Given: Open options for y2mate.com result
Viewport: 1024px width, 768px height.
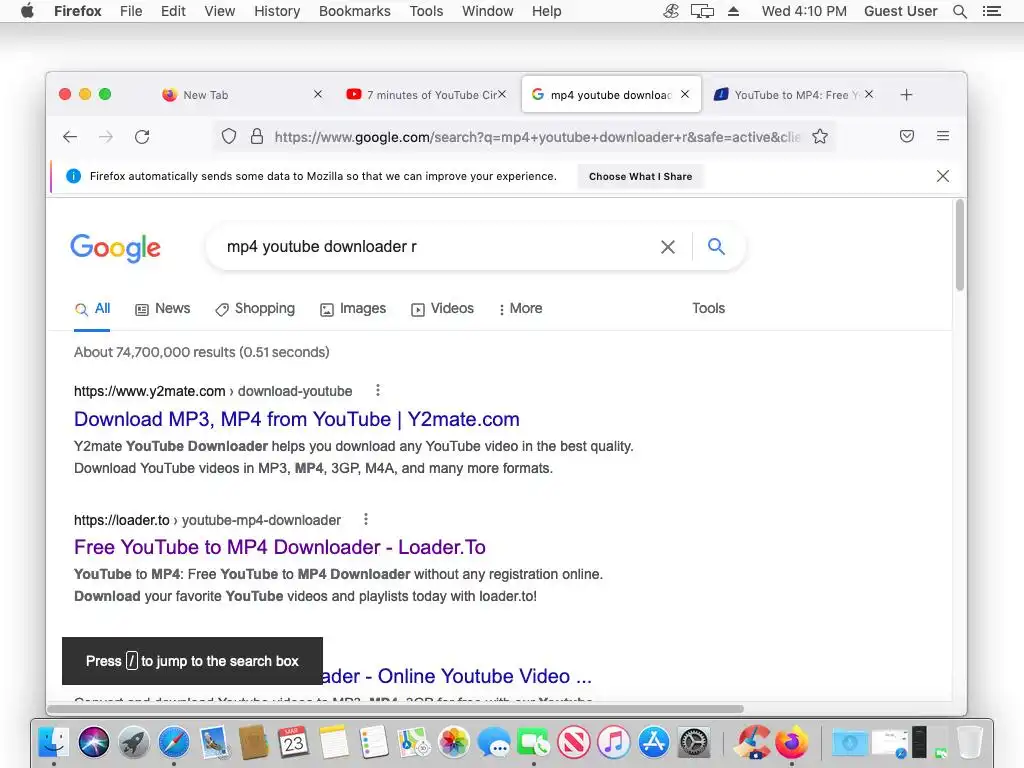Looking at the screenshot, I should coord(377,391).
